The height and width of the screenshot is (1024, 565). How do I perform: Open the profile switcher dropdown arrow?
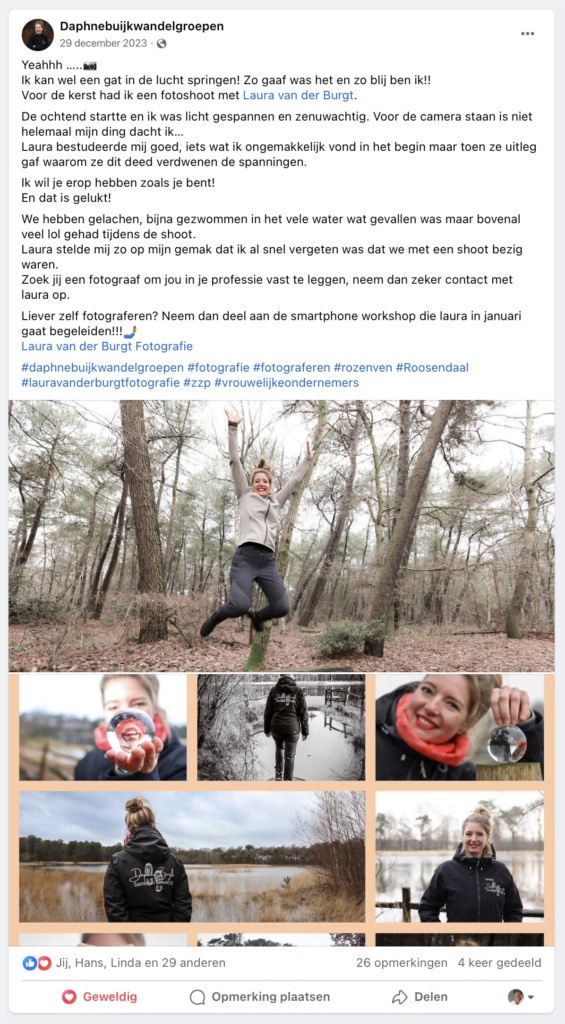click(530, 997)
